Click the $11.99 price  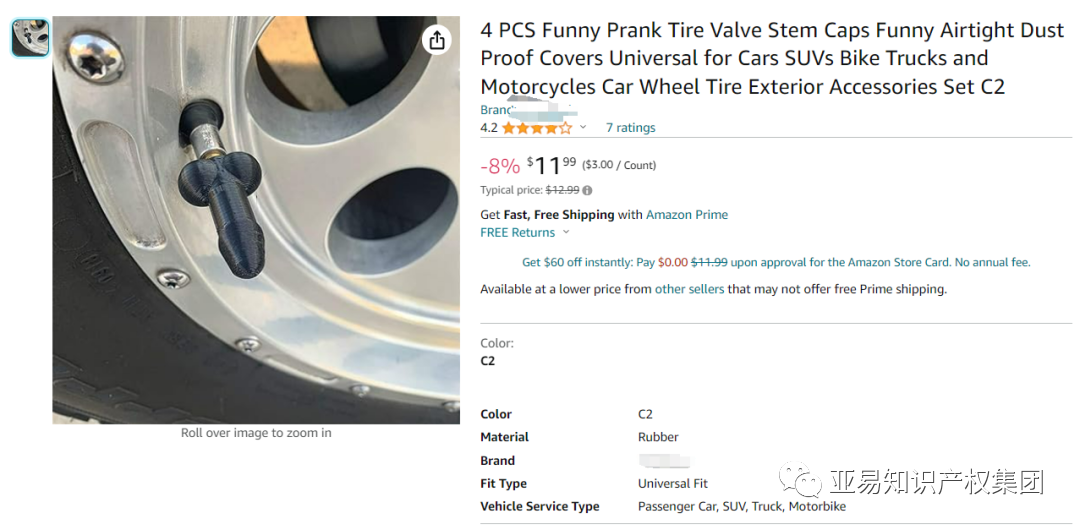click(551, 165)
